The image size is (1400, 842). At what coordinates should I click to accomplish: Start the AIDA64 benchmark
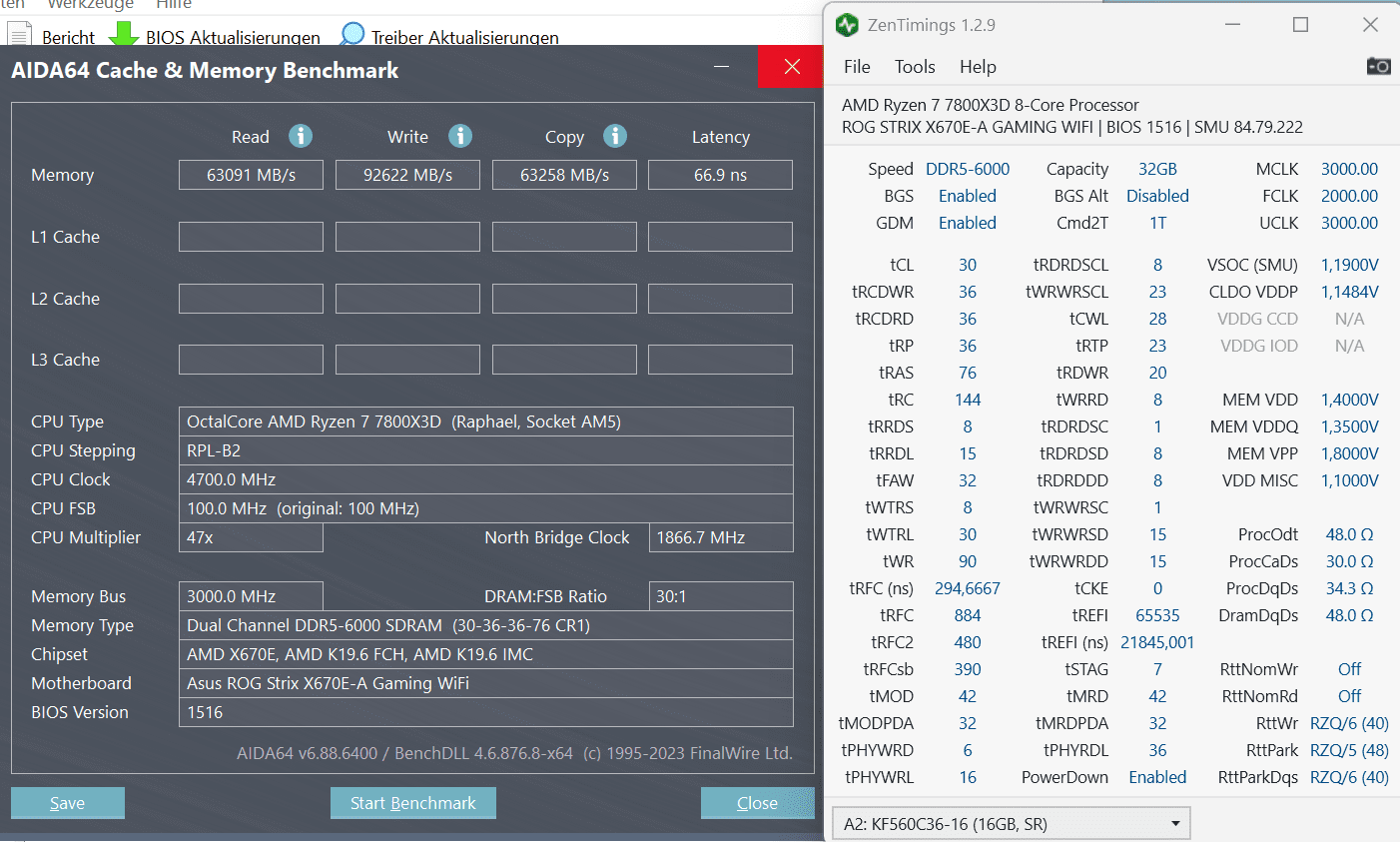[413, 803]
